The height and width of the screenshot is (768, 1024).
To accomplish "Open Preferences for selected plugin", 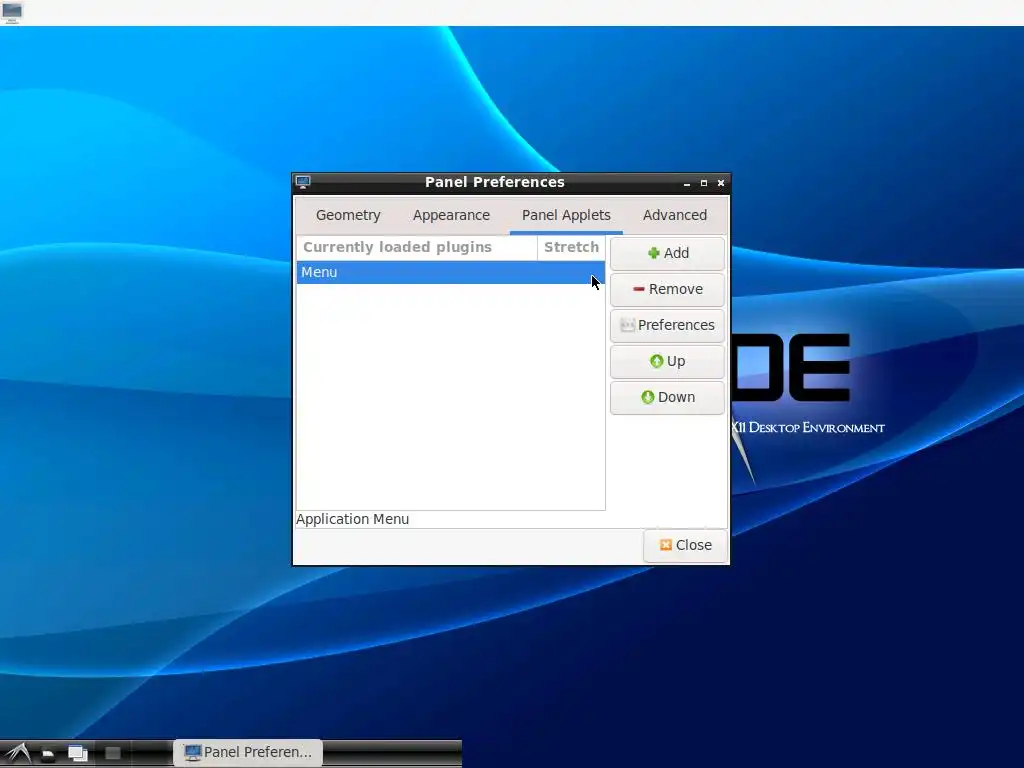I will [667, 325].
